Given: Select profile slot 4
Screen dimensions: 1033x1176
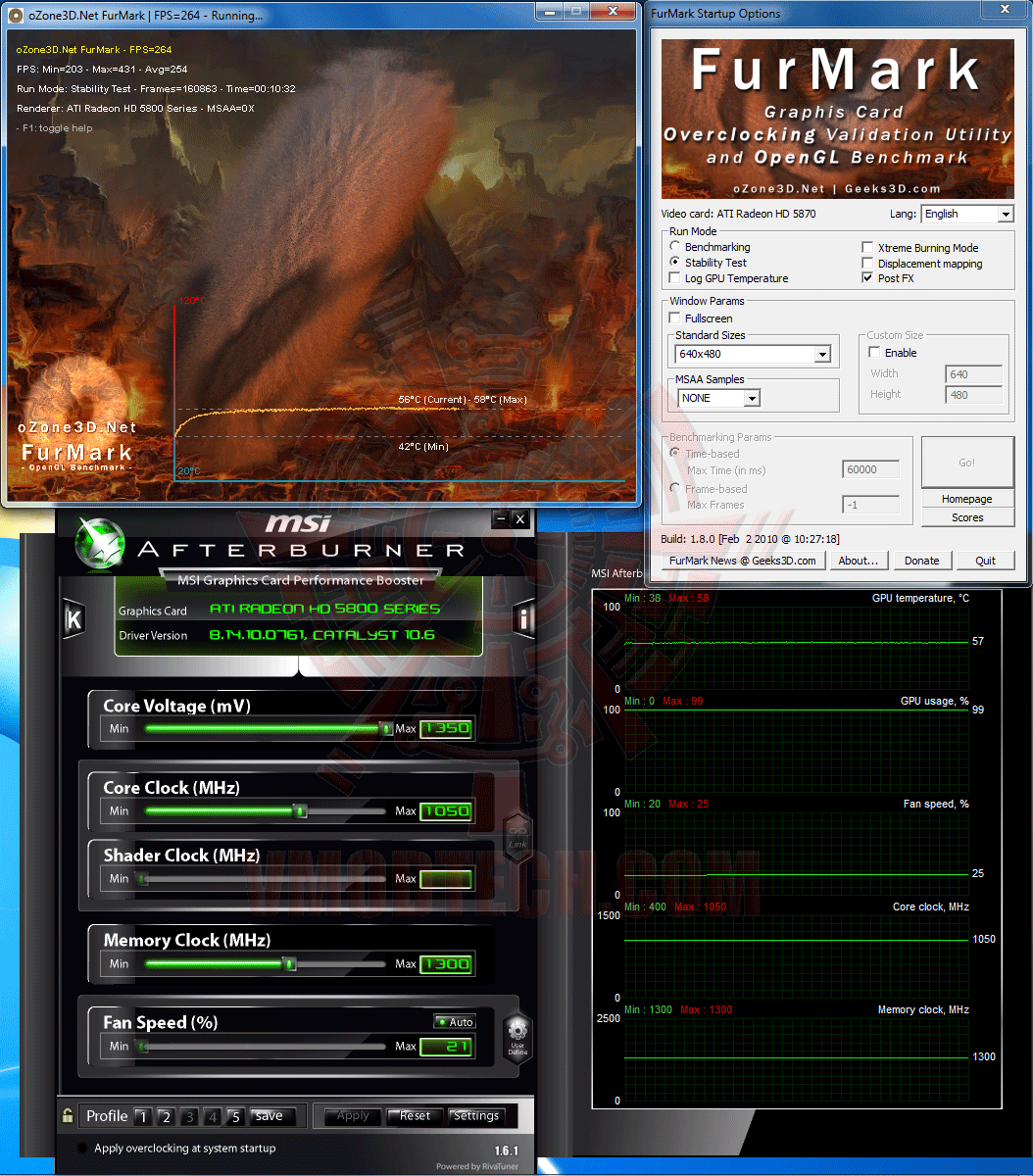Looking at the screenshot, I should point(213,1116).
